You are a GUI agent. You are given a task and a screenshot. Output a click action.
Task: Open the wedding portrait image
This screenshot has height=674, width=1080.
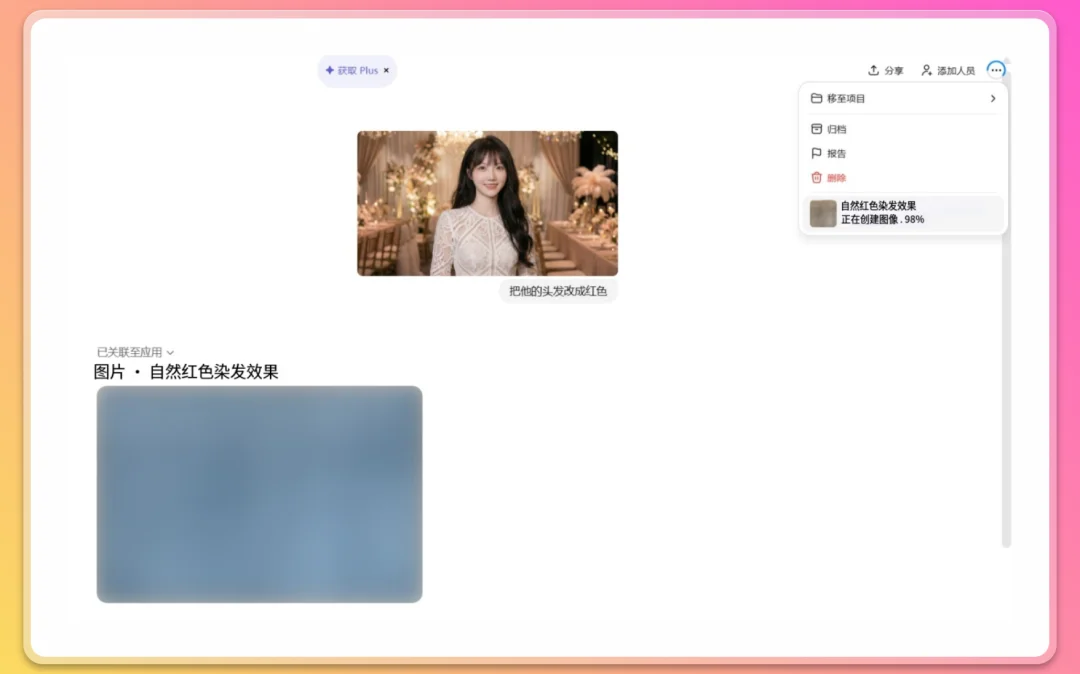(486, 203)
